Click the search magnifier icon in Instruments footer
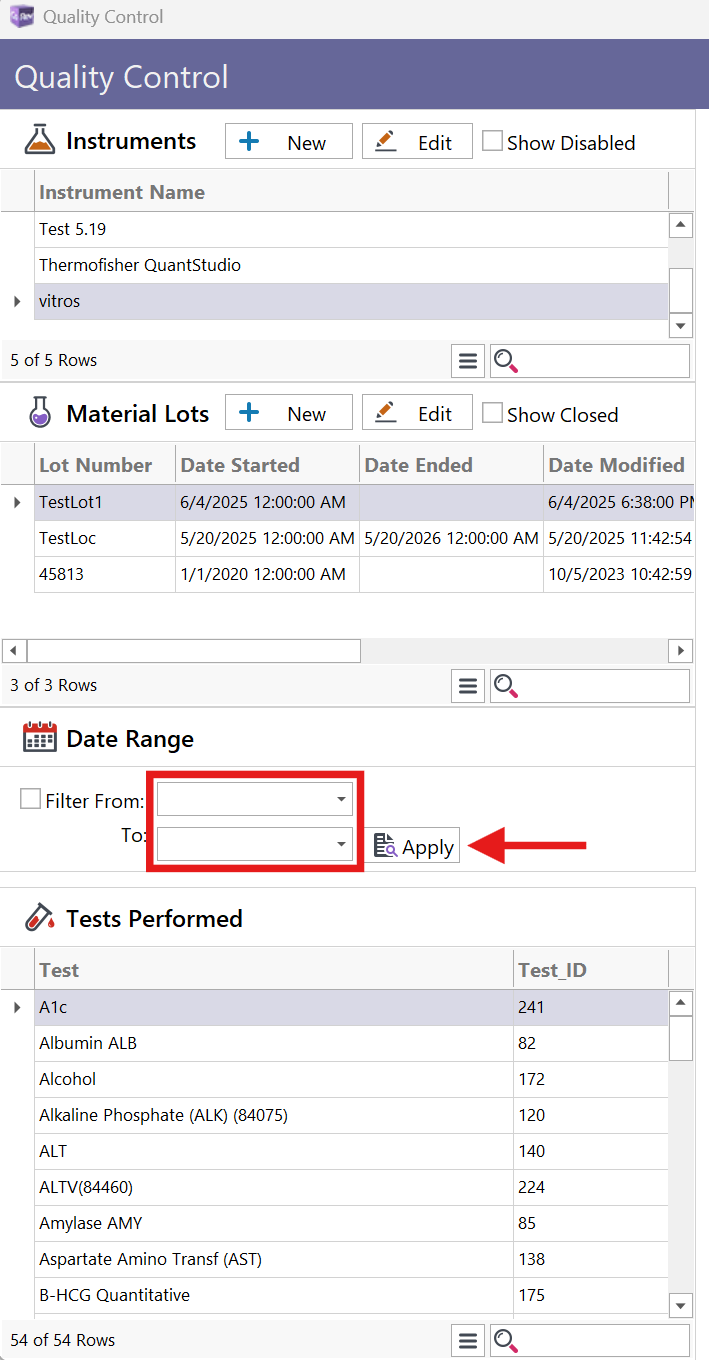 pos(506,361)
